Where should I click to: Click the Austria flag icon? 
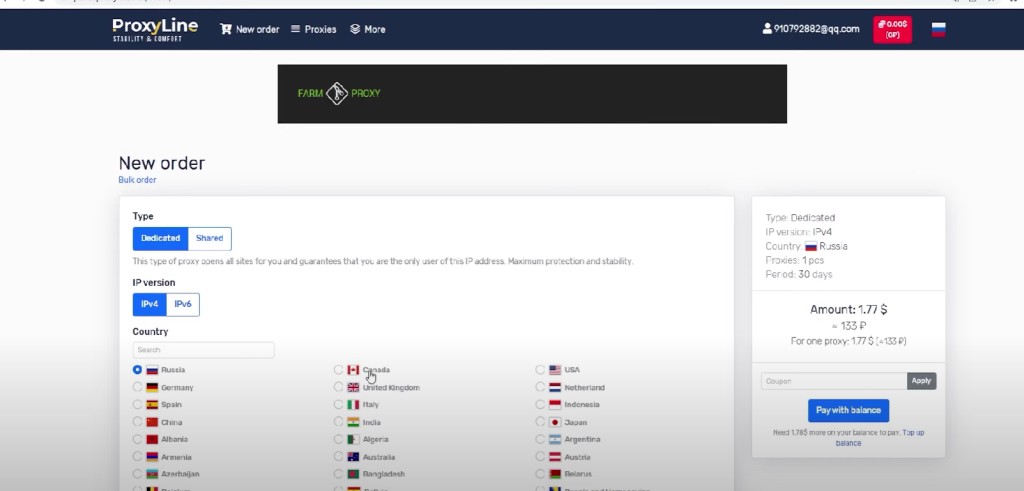tap(555, 456)
